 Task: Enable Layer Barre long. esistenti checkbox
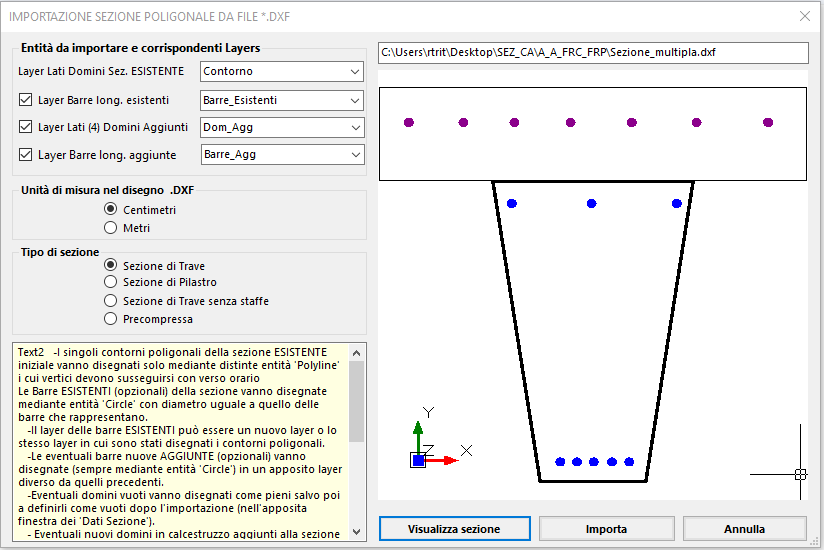pyautogui.click(x=25, y=100)
